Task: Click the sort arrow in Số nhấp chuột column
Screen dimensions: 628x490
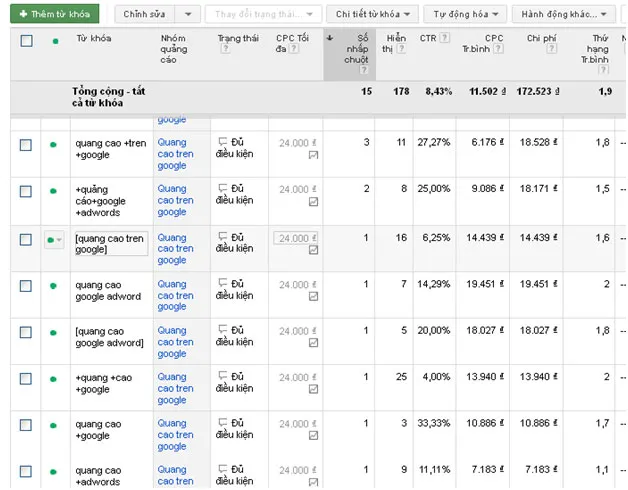Action: [x=330, y=39]
